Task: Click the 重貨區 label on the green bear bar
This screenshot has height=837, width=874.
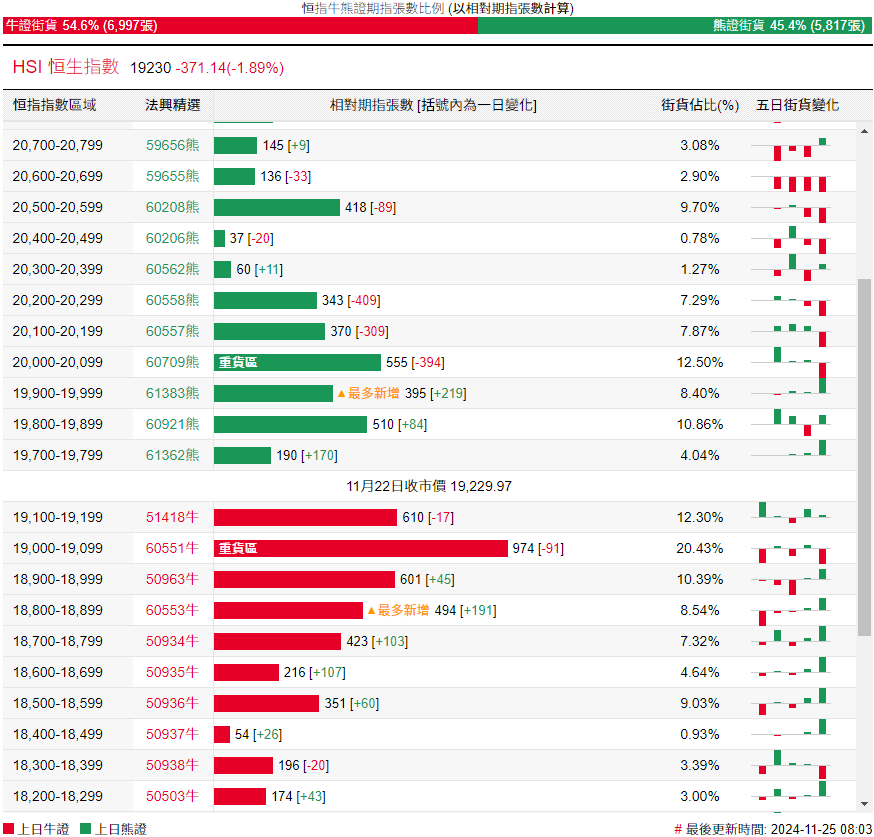Action: tap(238, 362)
